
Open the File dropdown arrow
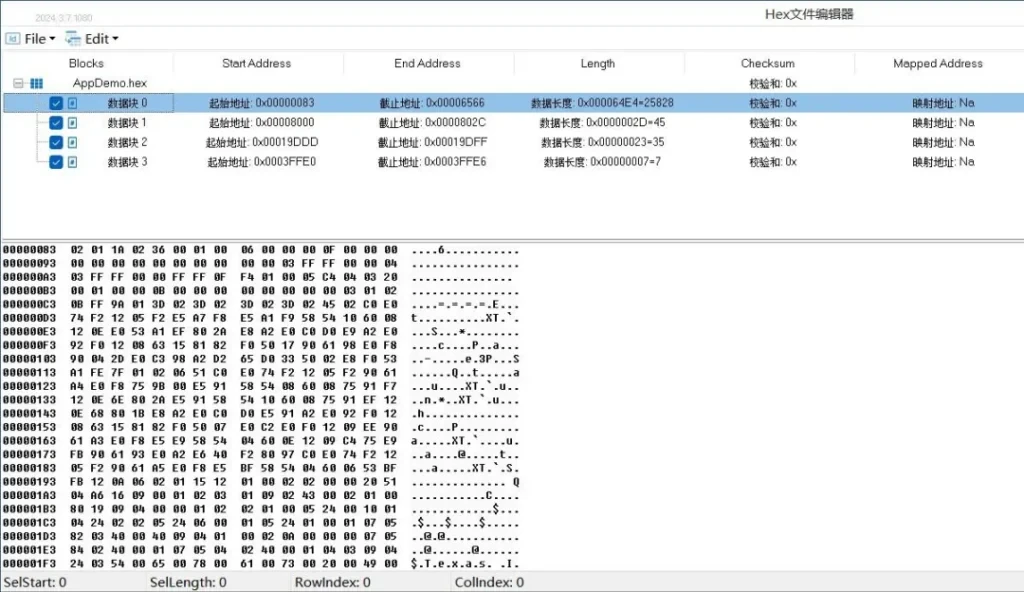click(x=52, y=40)
